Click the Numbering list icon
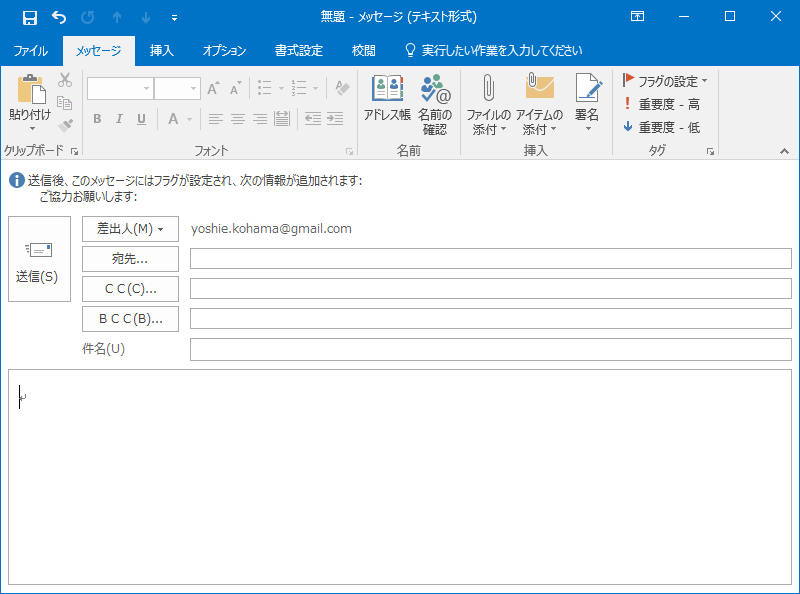The image size is (800, 594). pyautogui.click(x=299, y=88)
